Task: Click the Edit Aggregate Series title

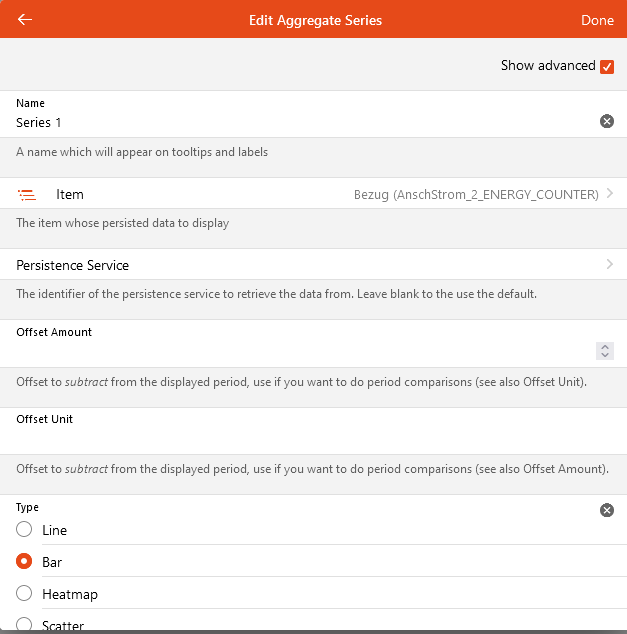Action: coord(315,20)
